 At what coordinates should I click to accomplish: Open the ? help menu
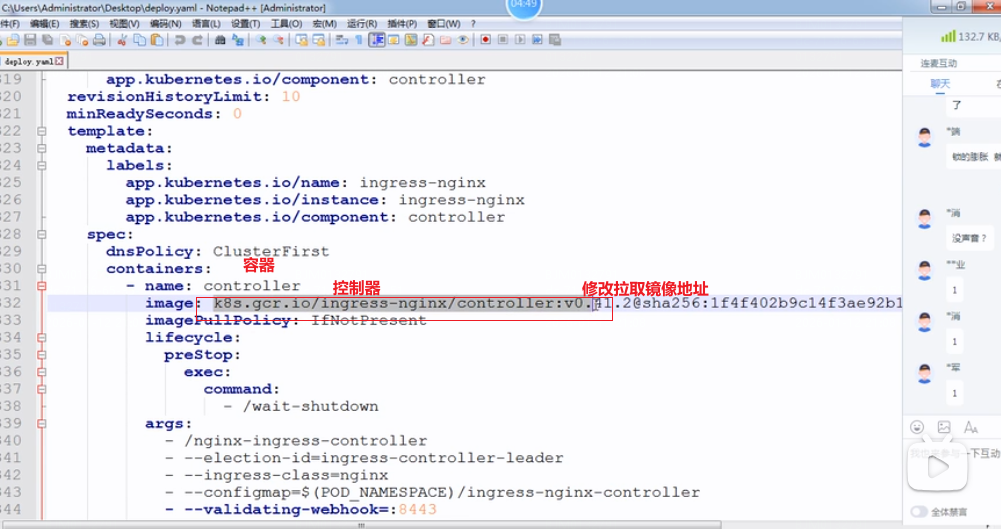coord(473,24)
